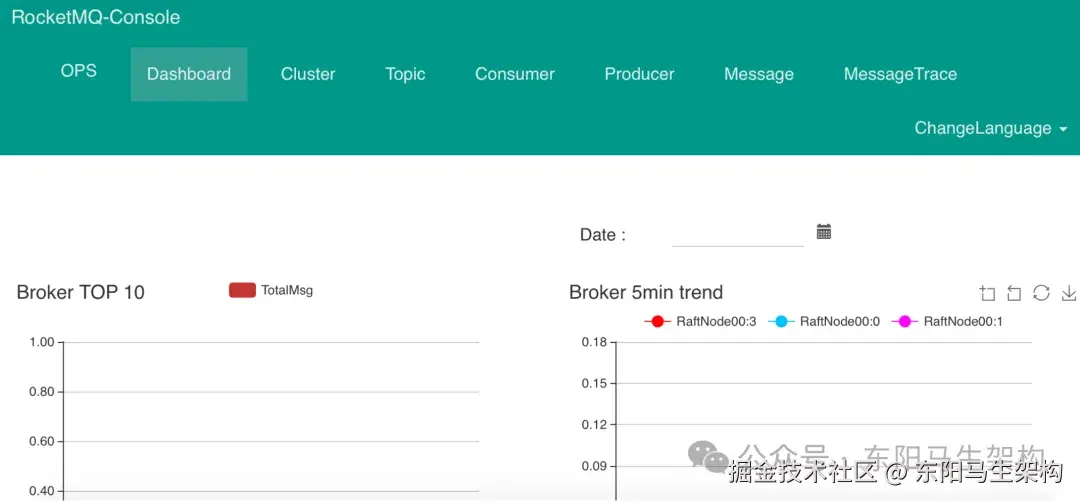Screen dimensions: 1080x502
Task: Open the calendar date picker icon
Action: [x=824, y=232]
